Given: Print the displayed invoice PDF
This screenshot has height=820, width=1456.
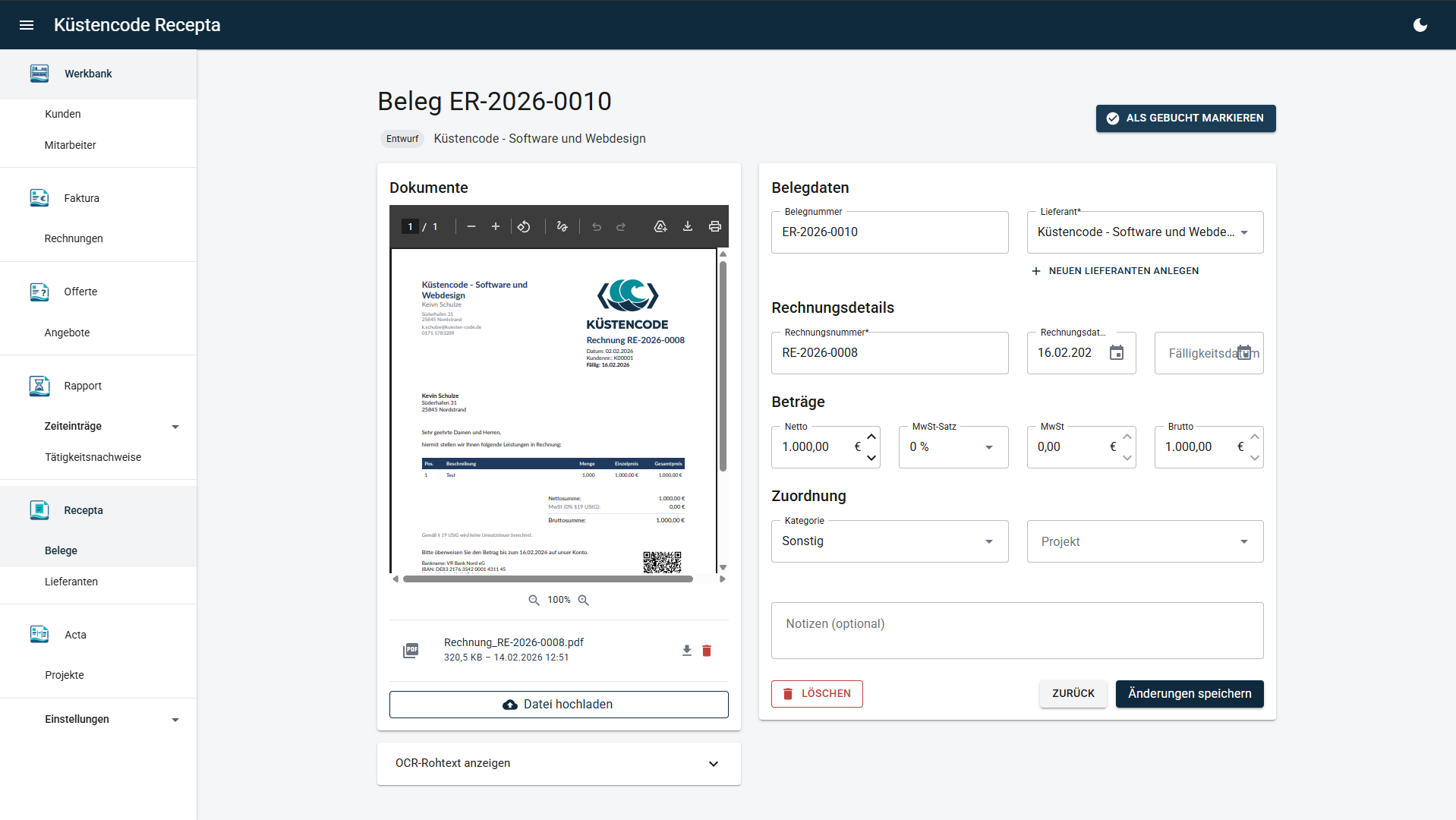Looking at the screenshot, I should 715,226.
